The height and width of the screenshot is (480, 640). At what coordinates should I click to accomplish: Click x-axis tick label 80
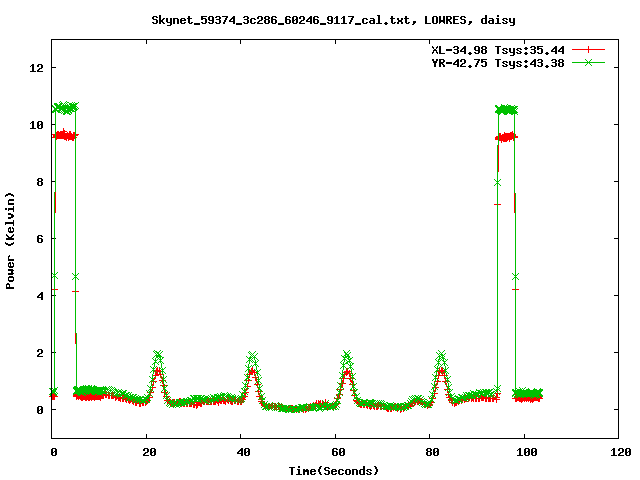click(x=433, y=452)
